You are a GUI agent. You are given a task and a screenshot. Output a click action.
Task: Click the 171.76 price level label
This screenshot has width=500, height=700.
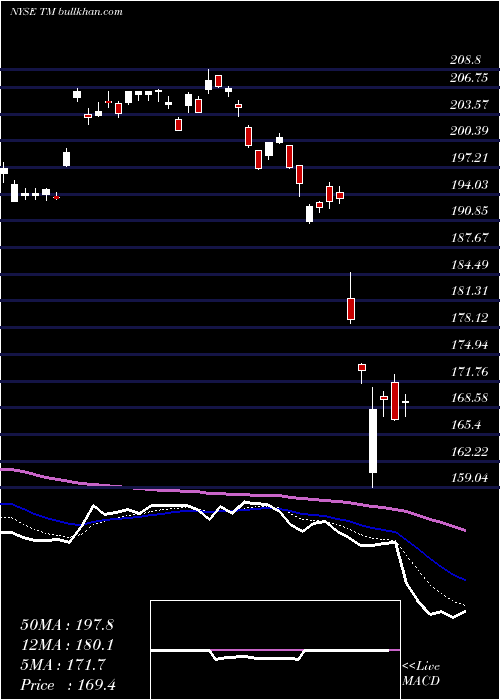point(469,371)
